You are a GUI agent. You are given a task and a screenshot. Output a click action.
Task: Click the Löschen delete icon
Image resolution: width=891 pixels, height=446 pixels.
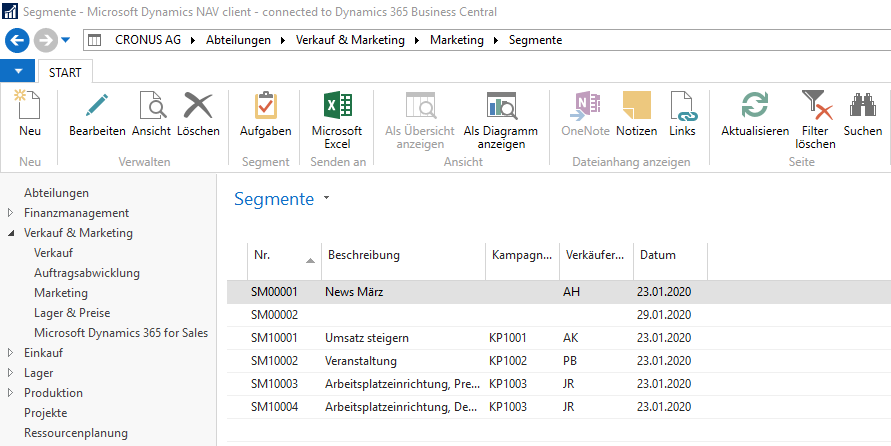point(198,105)
